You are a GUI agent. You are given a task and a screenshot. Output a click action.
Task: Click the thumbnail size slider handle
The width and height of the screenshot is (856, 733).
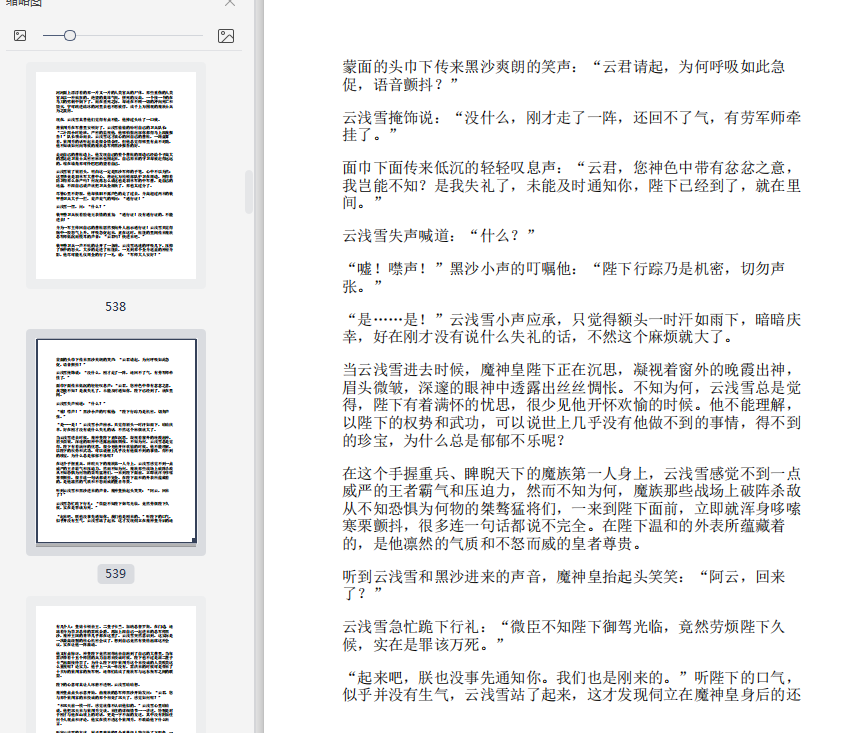pyautogui.click(x=70, y=36)
